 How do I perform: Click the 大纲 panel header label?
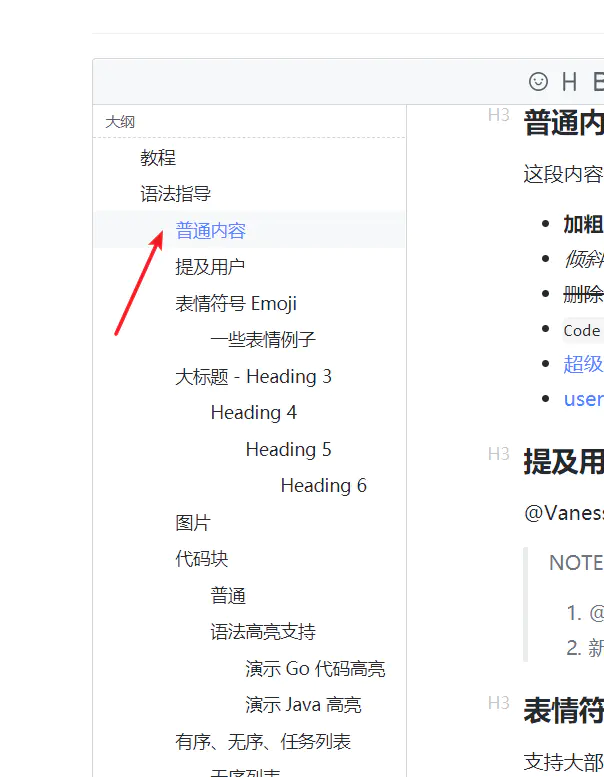point(120,122)
